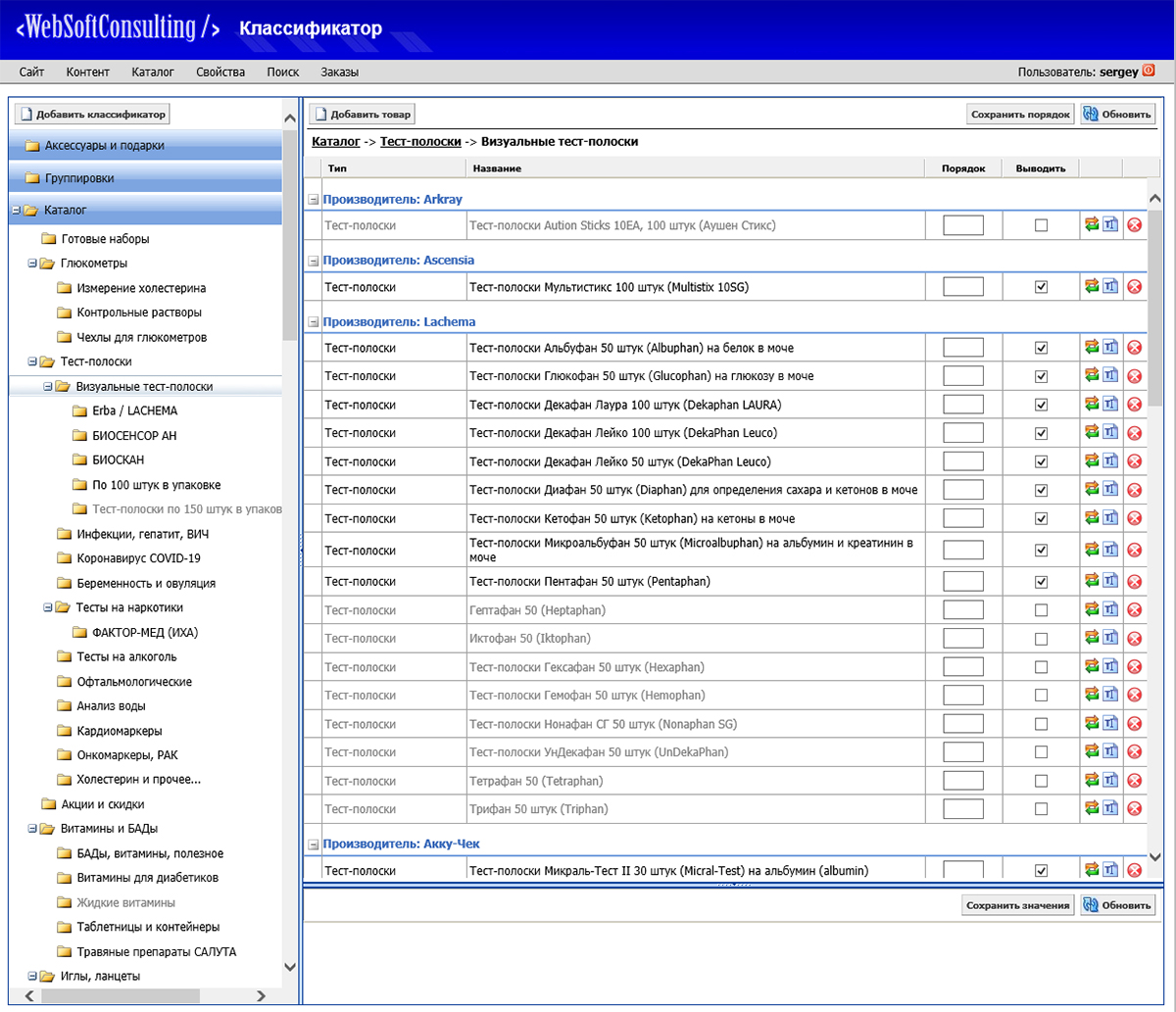Click swap arrows icon for Aution Sticks 10EA row
Viewport: 1176px width, 1012px height.
(1093, 225)
